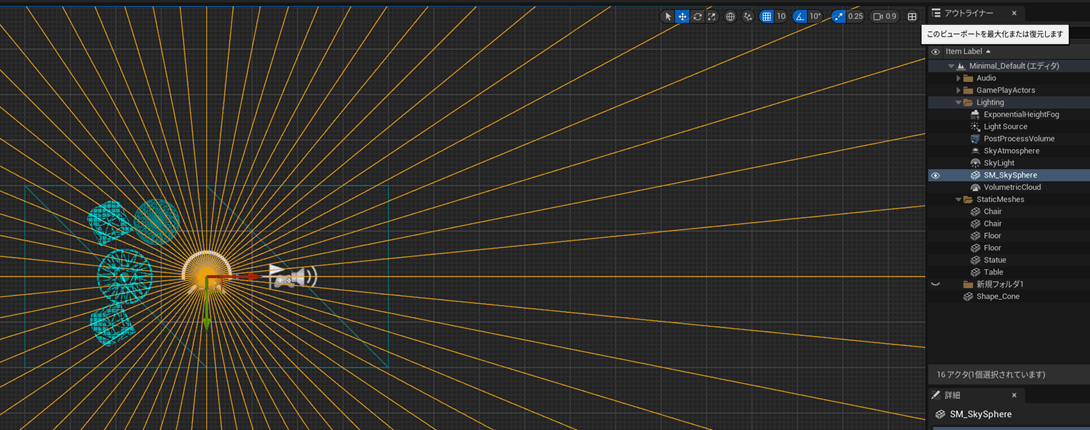Sort by the Item Label column header
Screen dimensions: 1090x430
pyautogui.click(x=963, y=51)
